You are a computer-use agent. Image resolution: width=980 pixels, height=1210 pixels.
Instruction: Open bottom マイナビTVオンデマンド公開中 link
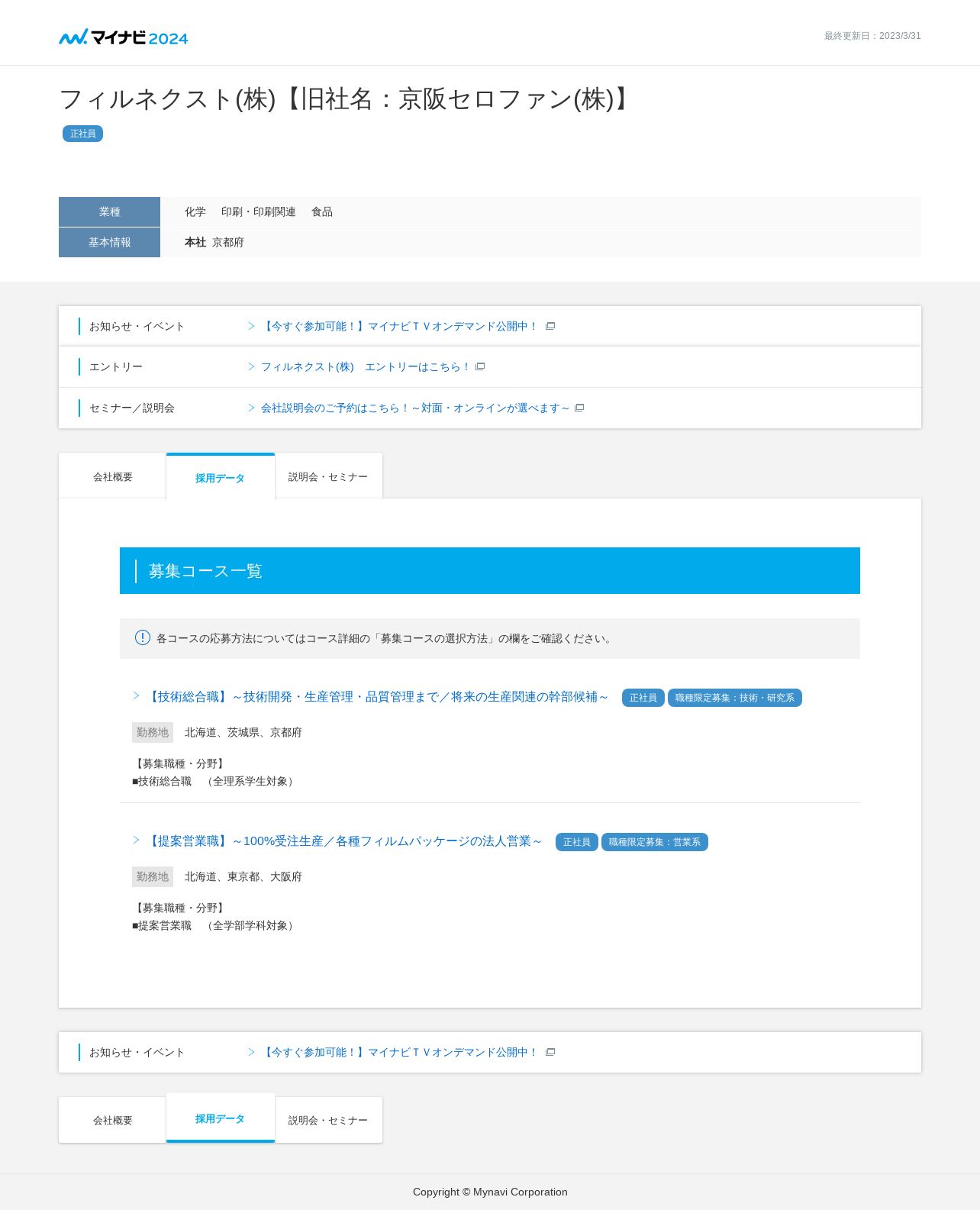[x=400, y=1052]
